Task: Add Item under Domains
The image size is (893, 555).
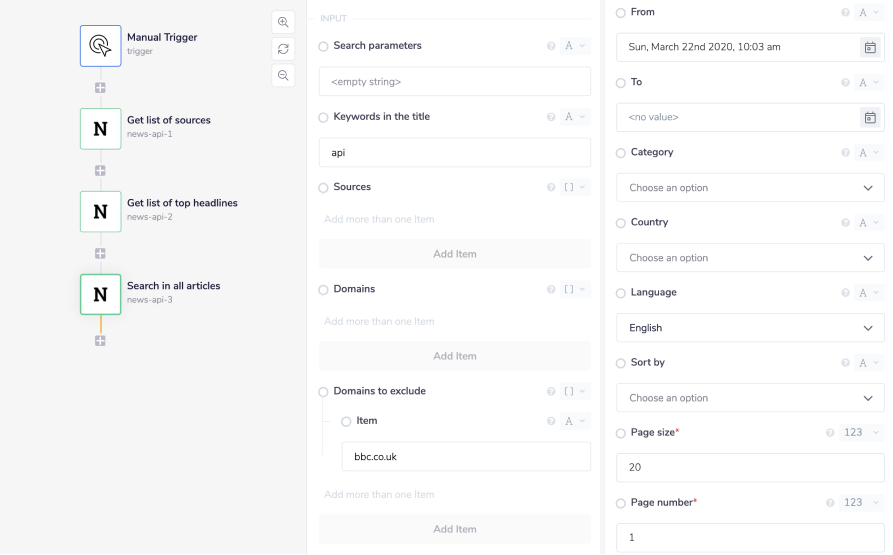Action: 454,356
